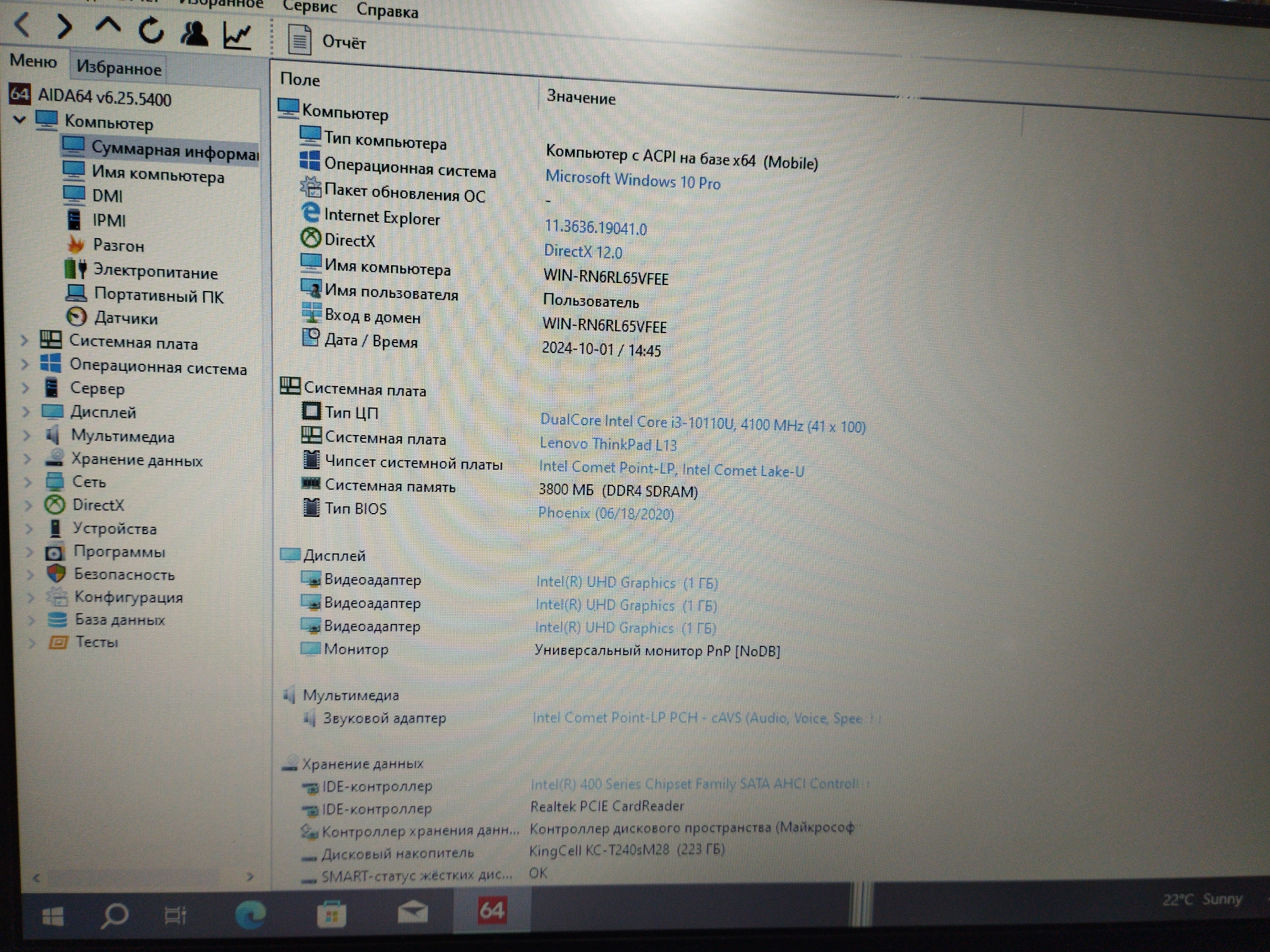Click left arrow of tree horizontal scrollbar
Viewport: 1270px width, 952px height.
tap(36, 878)
